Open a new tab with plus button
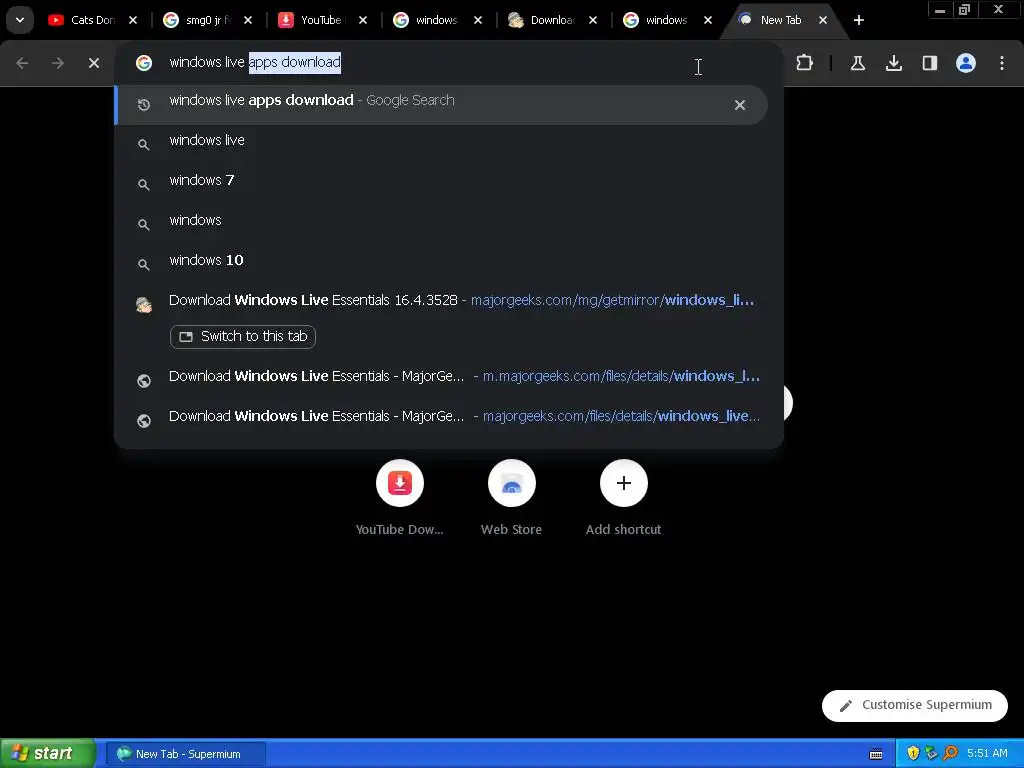The image size is (1024, 768). (x=859, y=20)
